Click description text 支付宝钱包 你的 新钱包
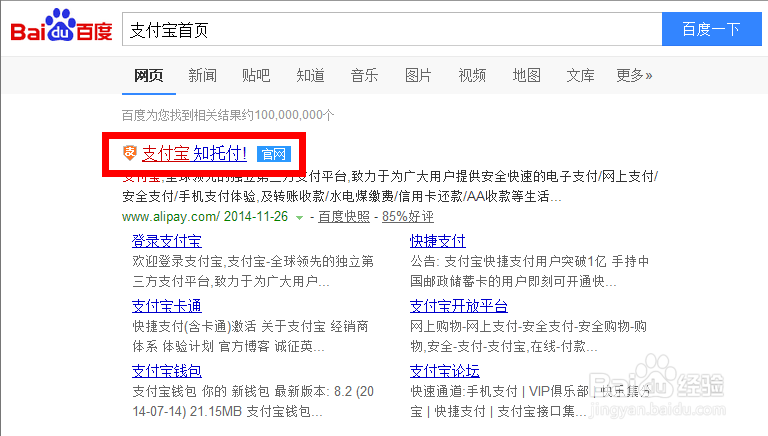 201,392
